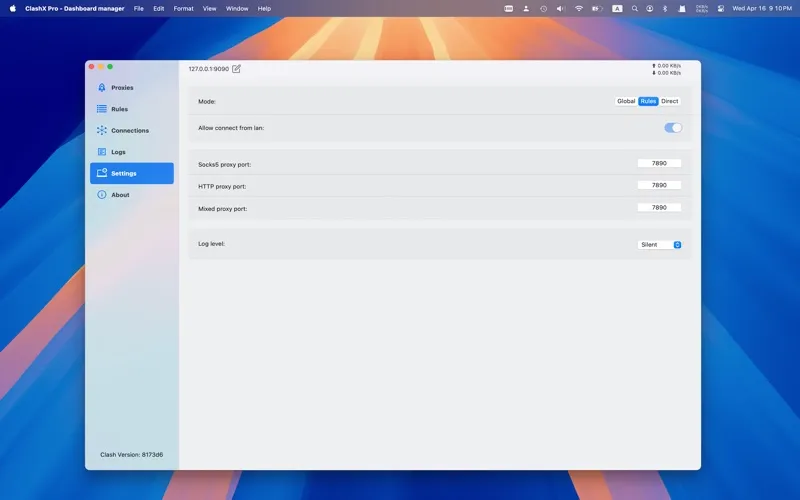
Task: Select the Rules mode segment
Action: [648, 101]
